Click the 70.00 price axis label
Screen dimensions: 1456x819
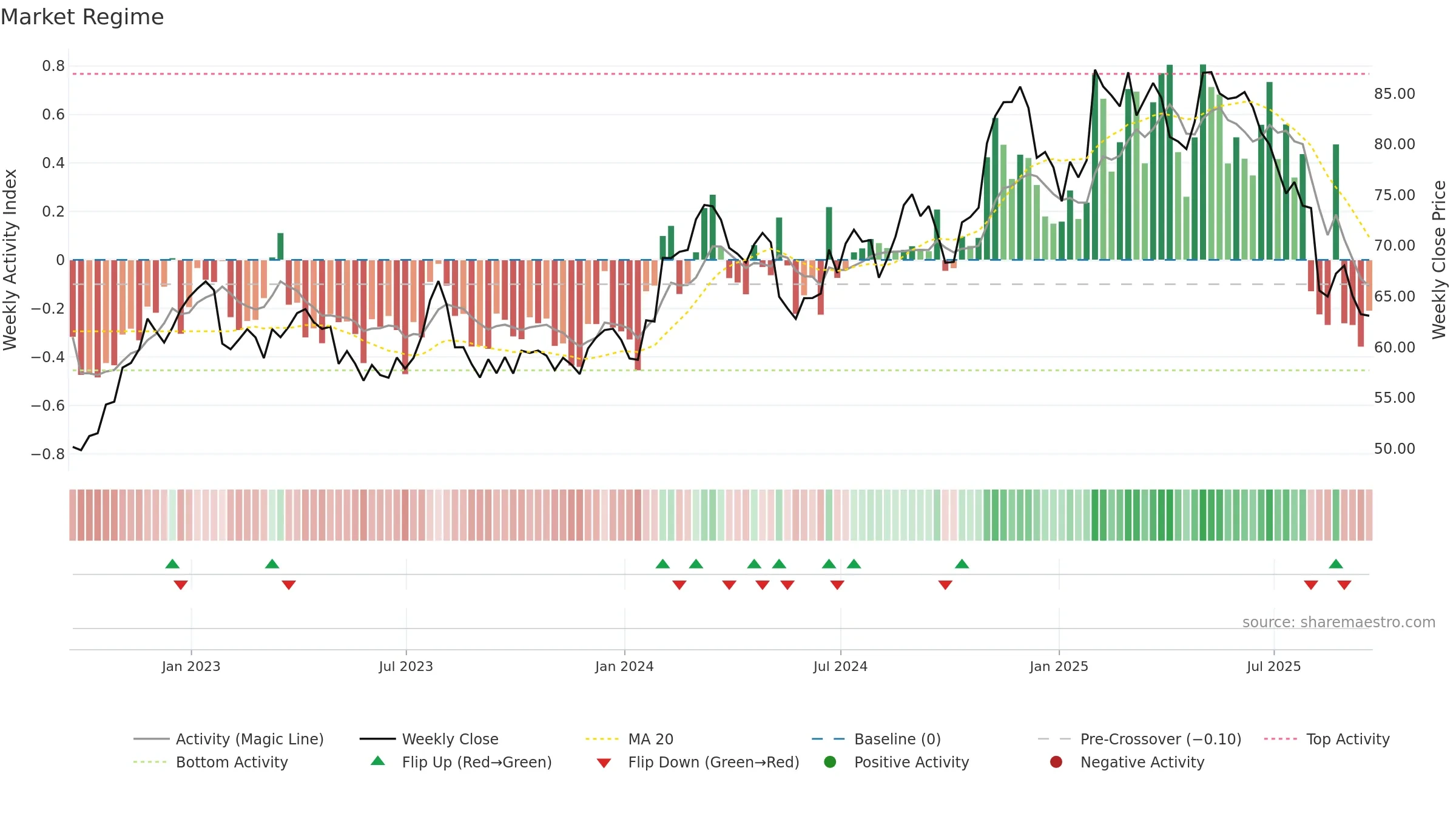coord(1395,245)
